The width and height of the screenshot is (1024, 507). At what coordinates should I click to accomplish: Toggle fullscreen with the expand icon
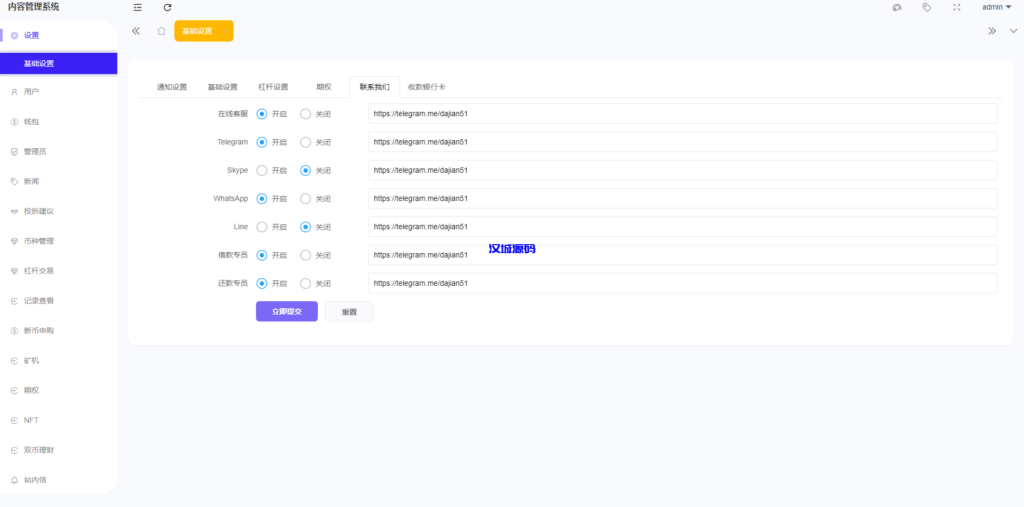(x=956, y=7)
